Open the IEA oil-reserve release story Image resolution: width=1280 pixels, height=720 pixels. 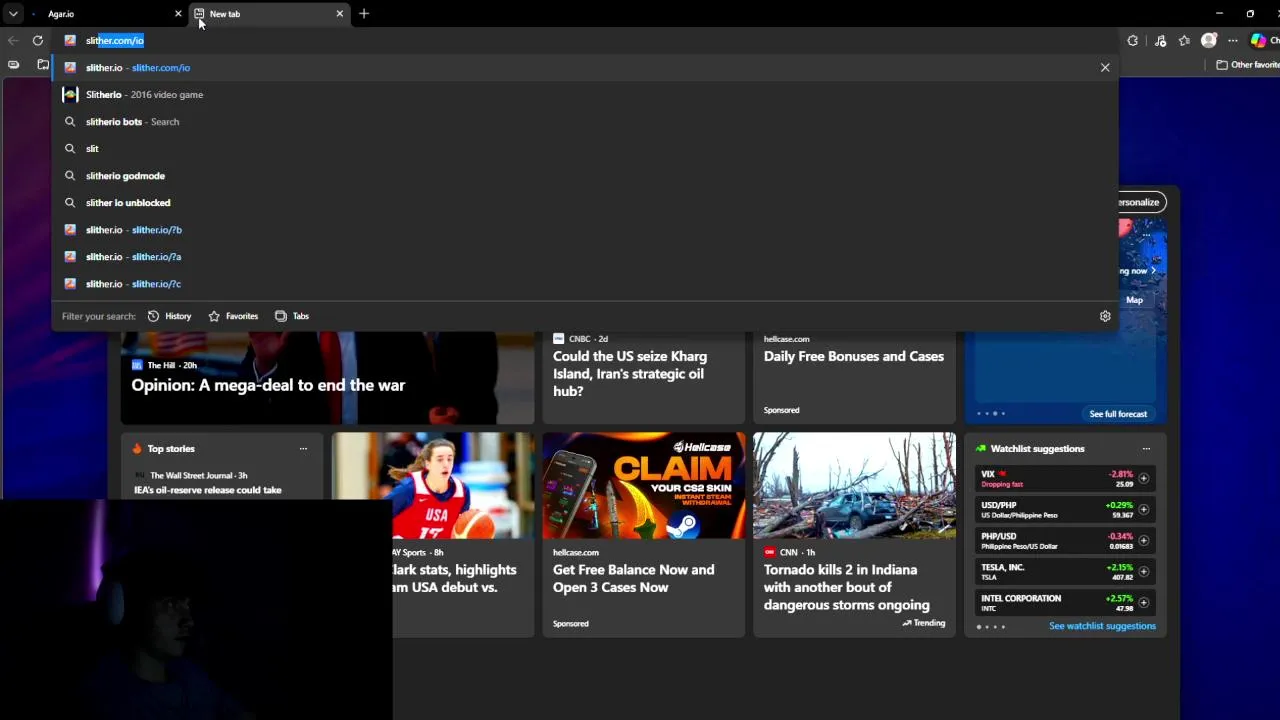pos(208,490)
